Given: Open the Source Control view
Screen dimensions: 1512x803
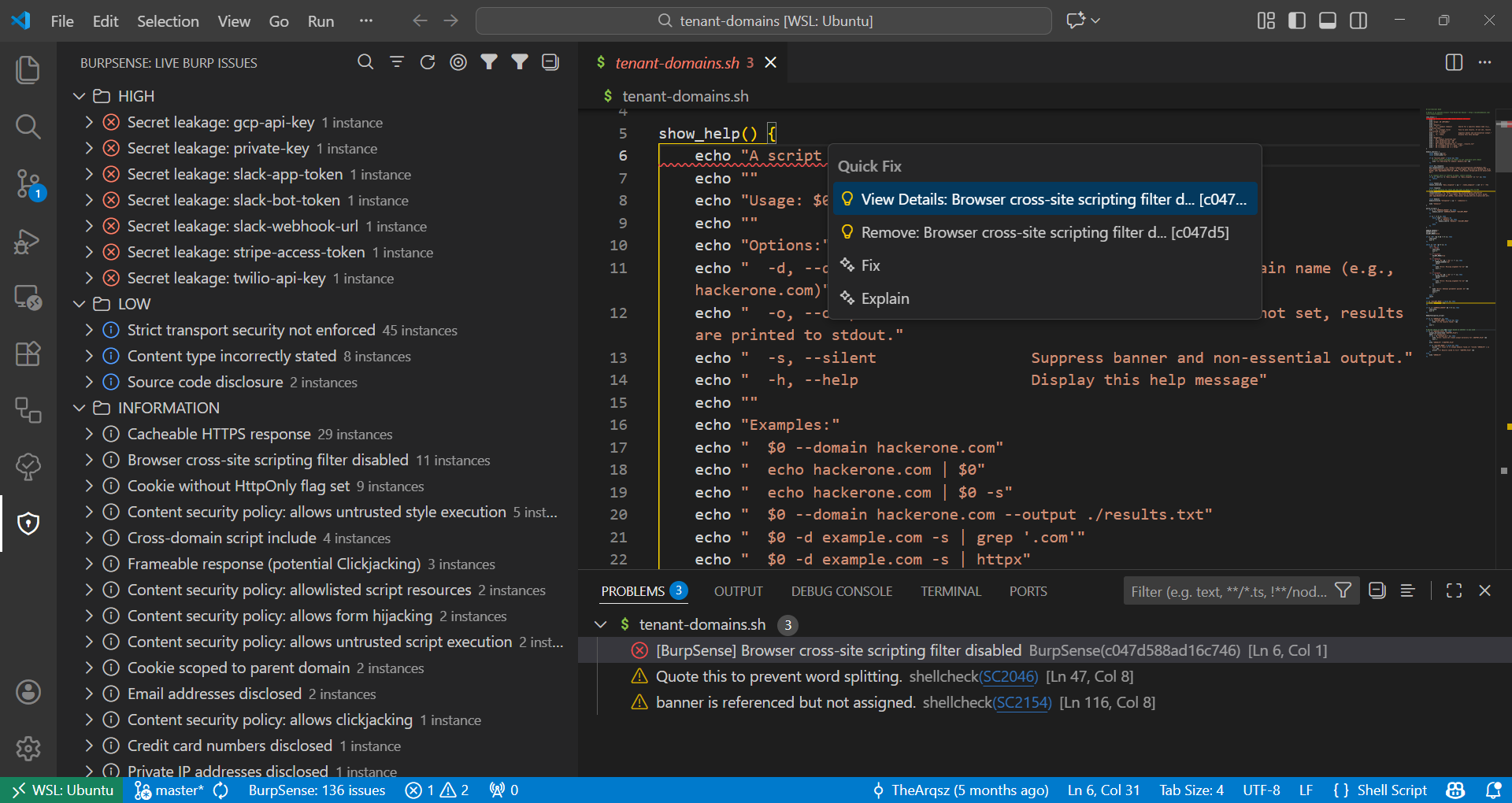Looking at the screenshot, I should 28,184.
